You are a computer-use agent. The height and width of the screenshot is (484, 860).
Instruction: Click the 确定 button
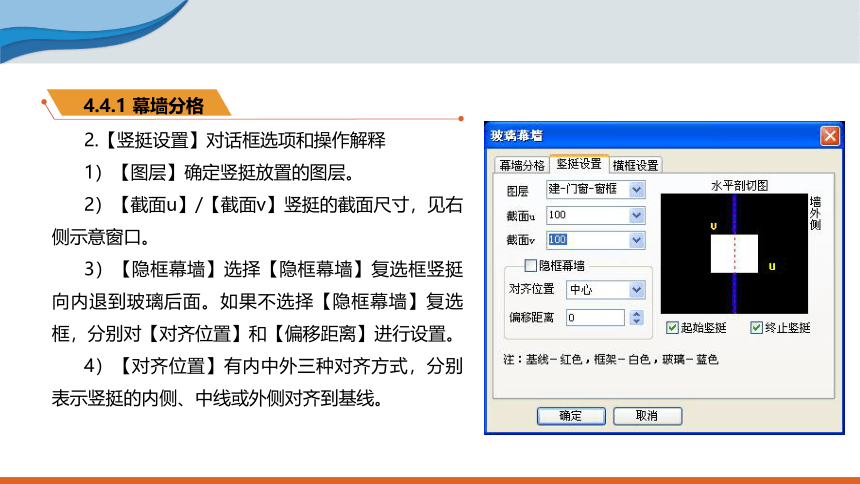coord(571,416)
